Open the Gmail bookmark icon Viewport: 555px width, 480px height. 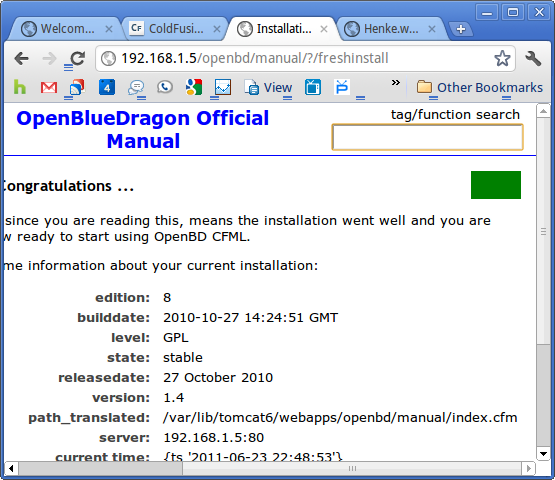tap(49, 87)
